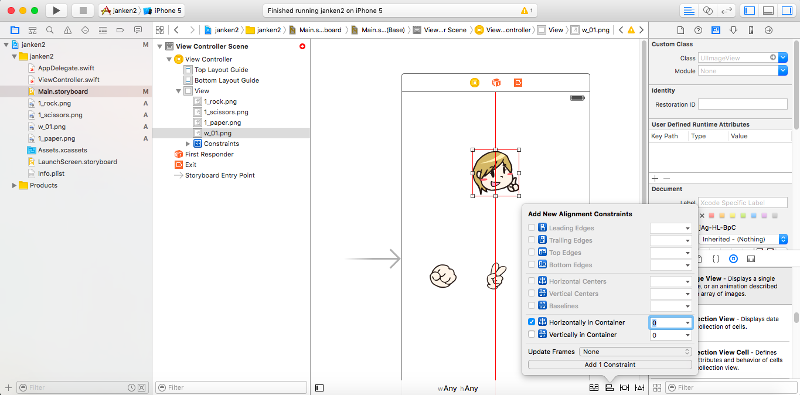This screenshot has width=800, height=395.
Task: Open the Class dropdown arrow
Action: [783, 58]
